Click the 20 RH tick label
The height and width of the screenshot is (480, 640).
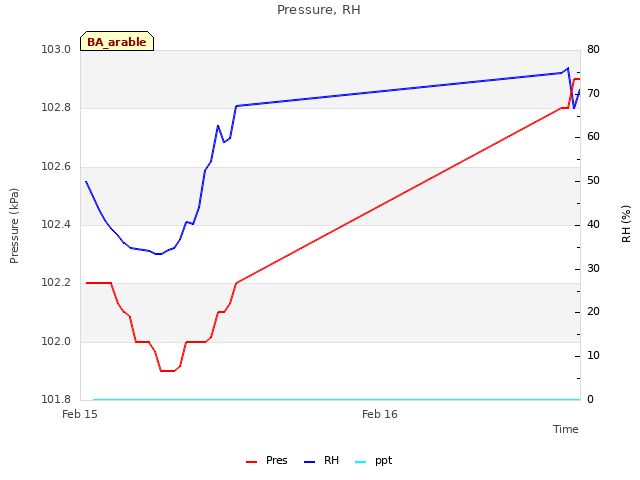tap(593, 311)
